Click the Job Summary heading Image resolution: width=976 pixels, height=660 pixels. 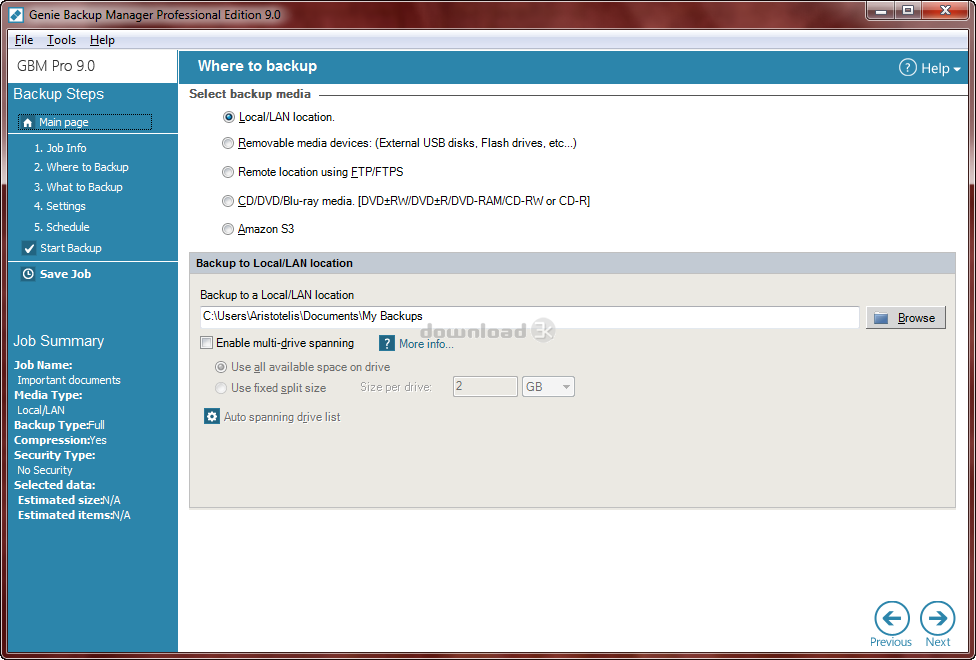pyautogui.click(x=59, y=341)
